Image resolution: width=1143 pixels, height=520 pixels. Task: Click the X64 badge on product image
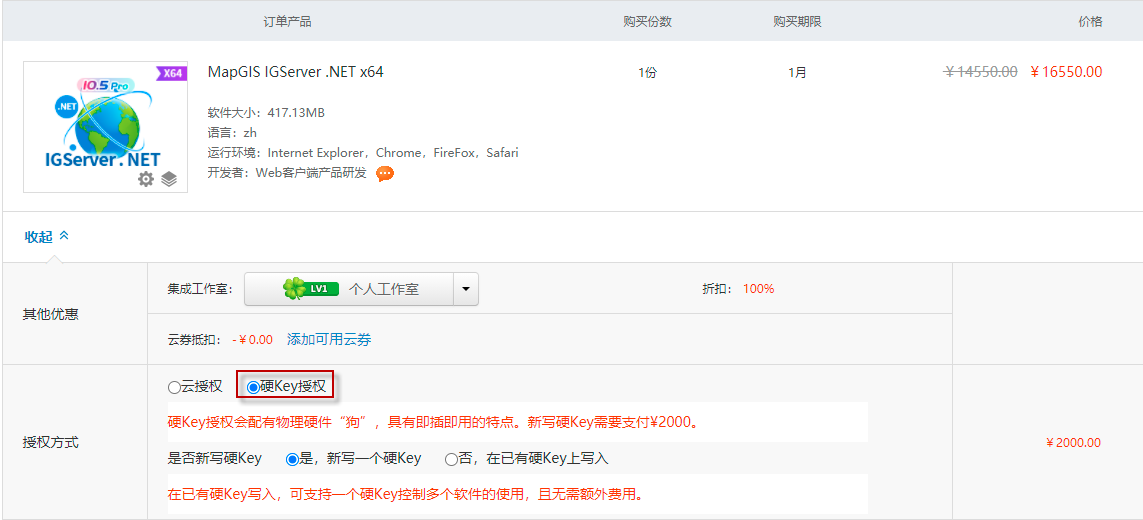click(x=171, y=73)
